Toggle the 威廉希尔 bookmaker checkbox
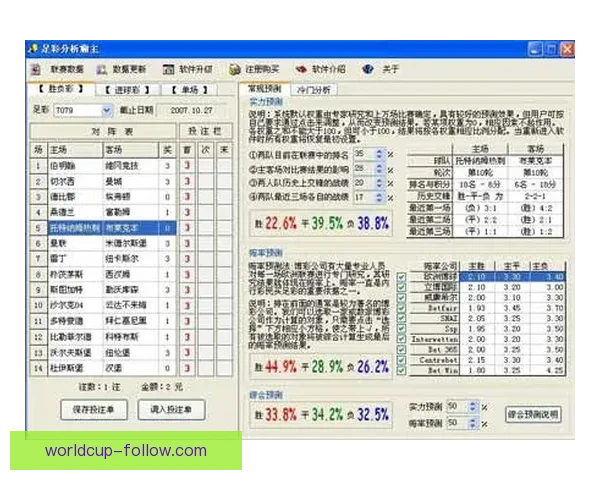Viewport: 600px width, 480px height. pyautogui.click(x=401, y=297)
